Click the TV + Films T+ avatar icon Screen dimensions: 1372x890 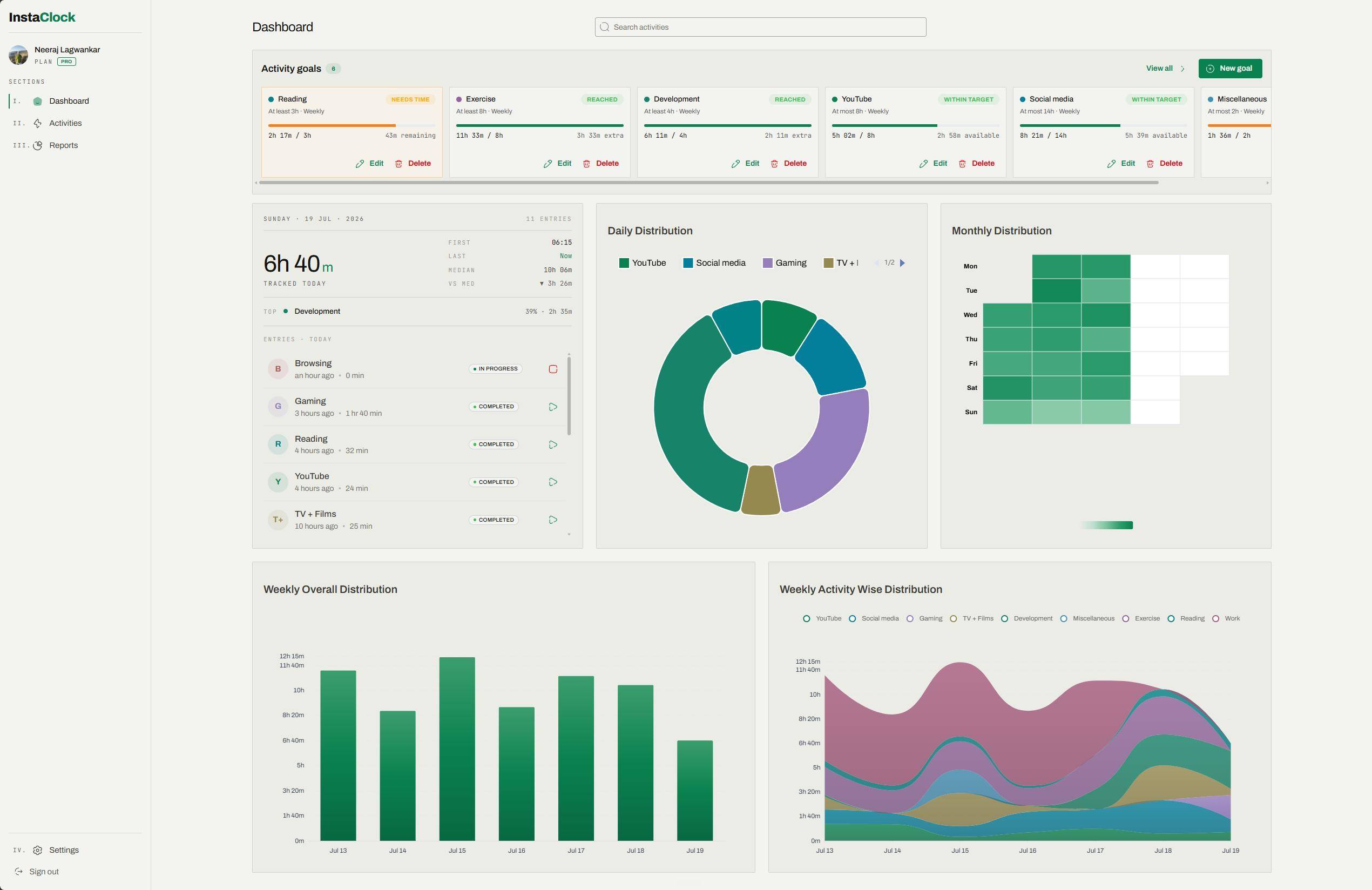click(x=278, y=520)
